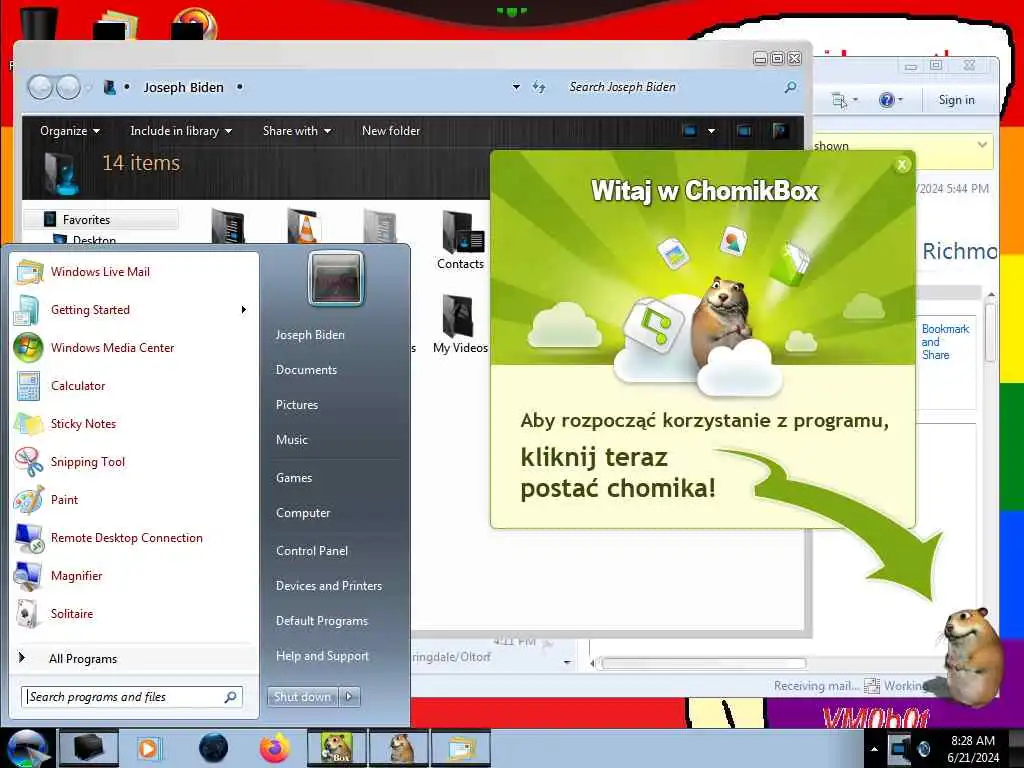
Task: Launch Getting Started from Start menu
Action: click(90, 310)
